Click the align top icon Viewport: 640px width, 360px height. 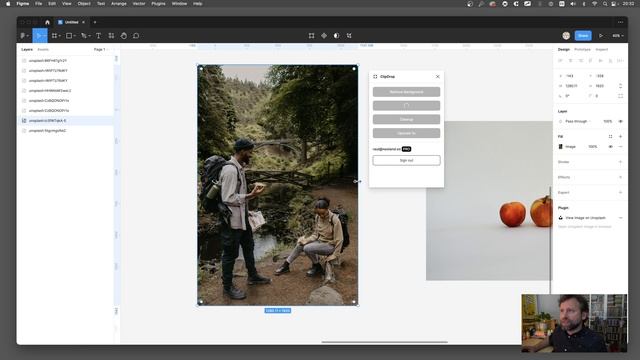[x=591, y=61]
